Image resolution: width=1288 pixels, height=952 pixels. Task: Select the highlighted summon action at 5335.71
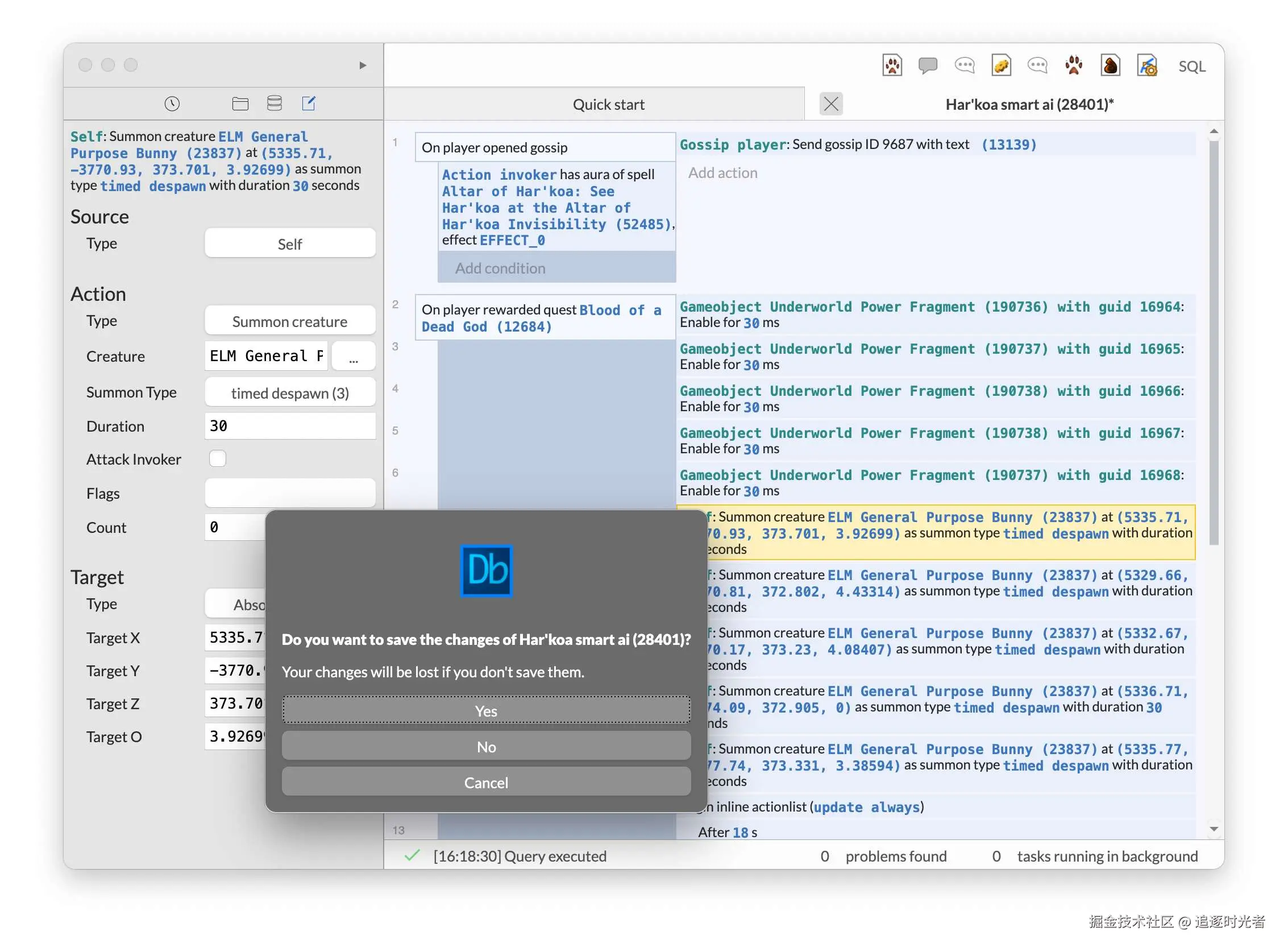click(x=951, y=533)
